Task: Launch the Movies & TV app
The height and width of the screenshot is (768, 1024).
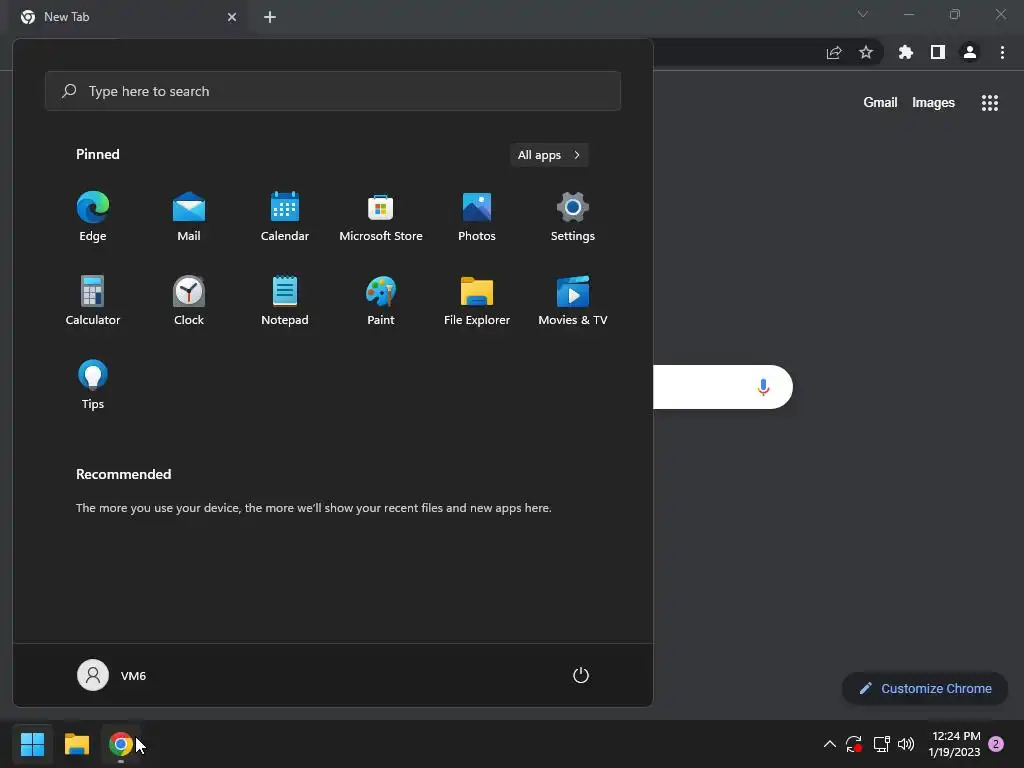Action: click(573, 300)
